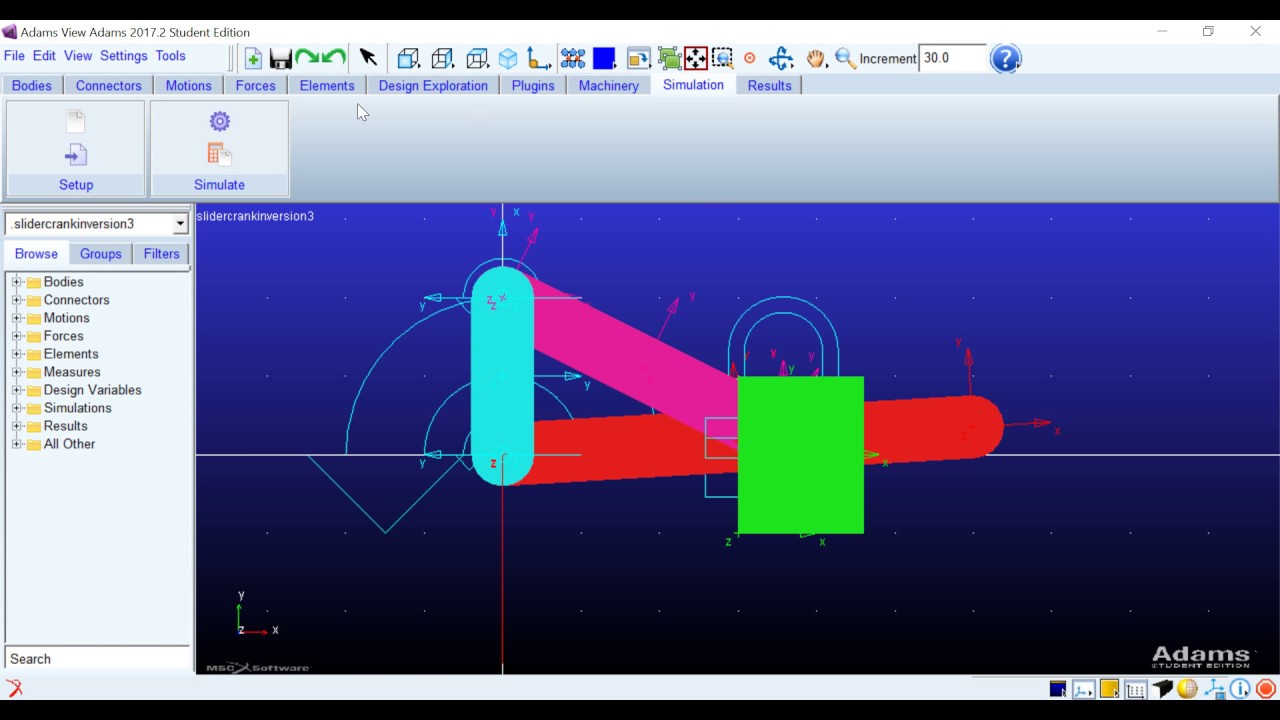Select the Results tree folder label
This screenshot has width=1280, height=720.
pos(65,426)
